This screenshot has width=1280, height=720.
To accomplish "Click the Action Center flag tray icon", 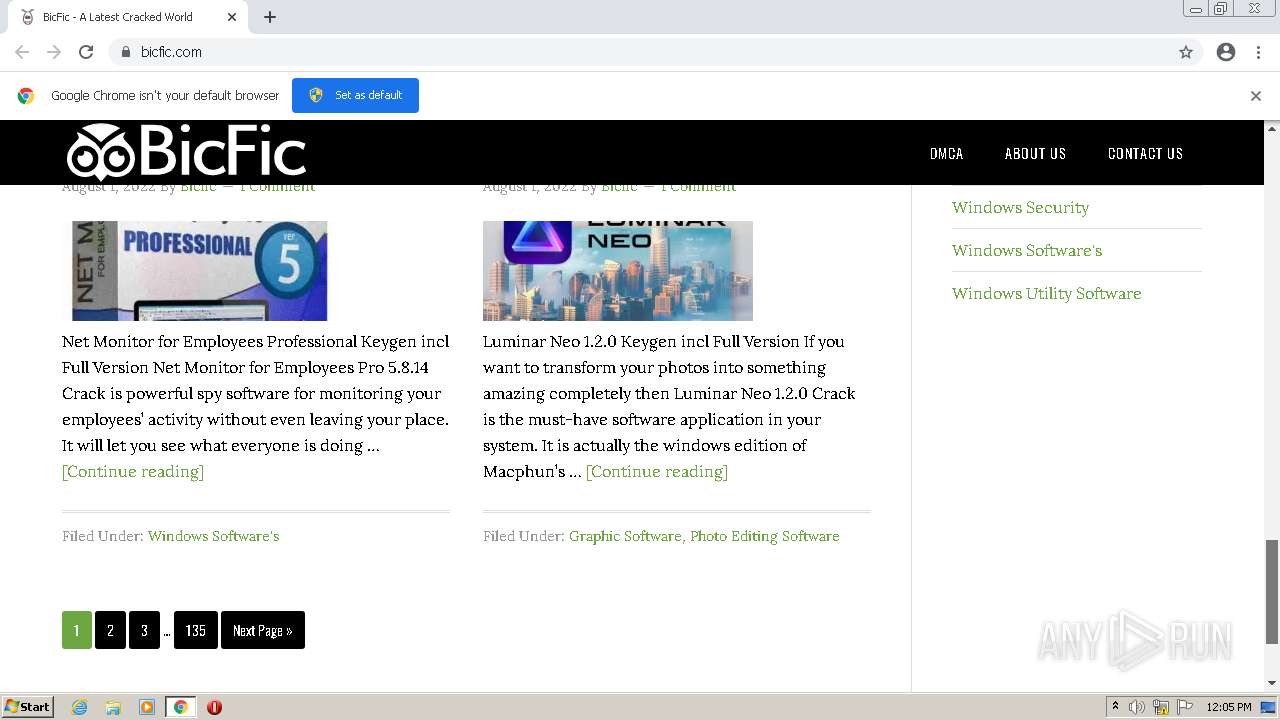I will tap(1185, 707).
